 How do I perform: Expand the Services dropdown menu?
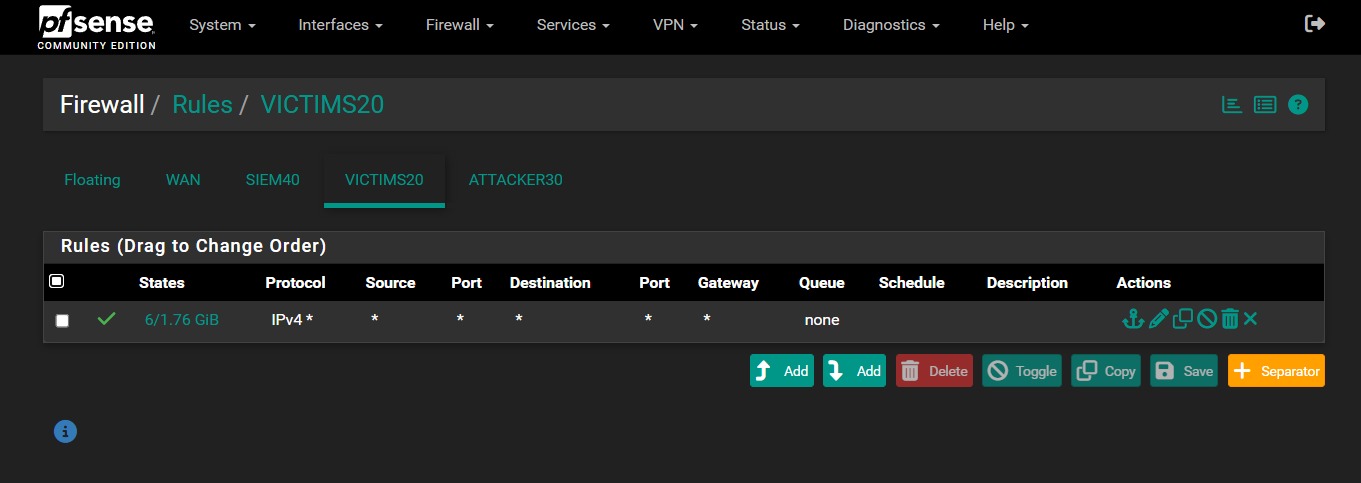[574, 25]
